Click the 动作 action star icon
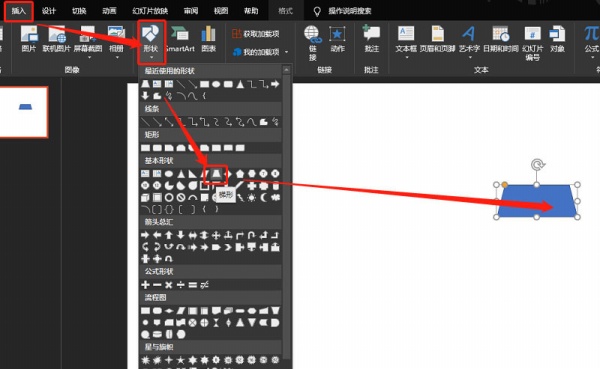 click(337, 39)
